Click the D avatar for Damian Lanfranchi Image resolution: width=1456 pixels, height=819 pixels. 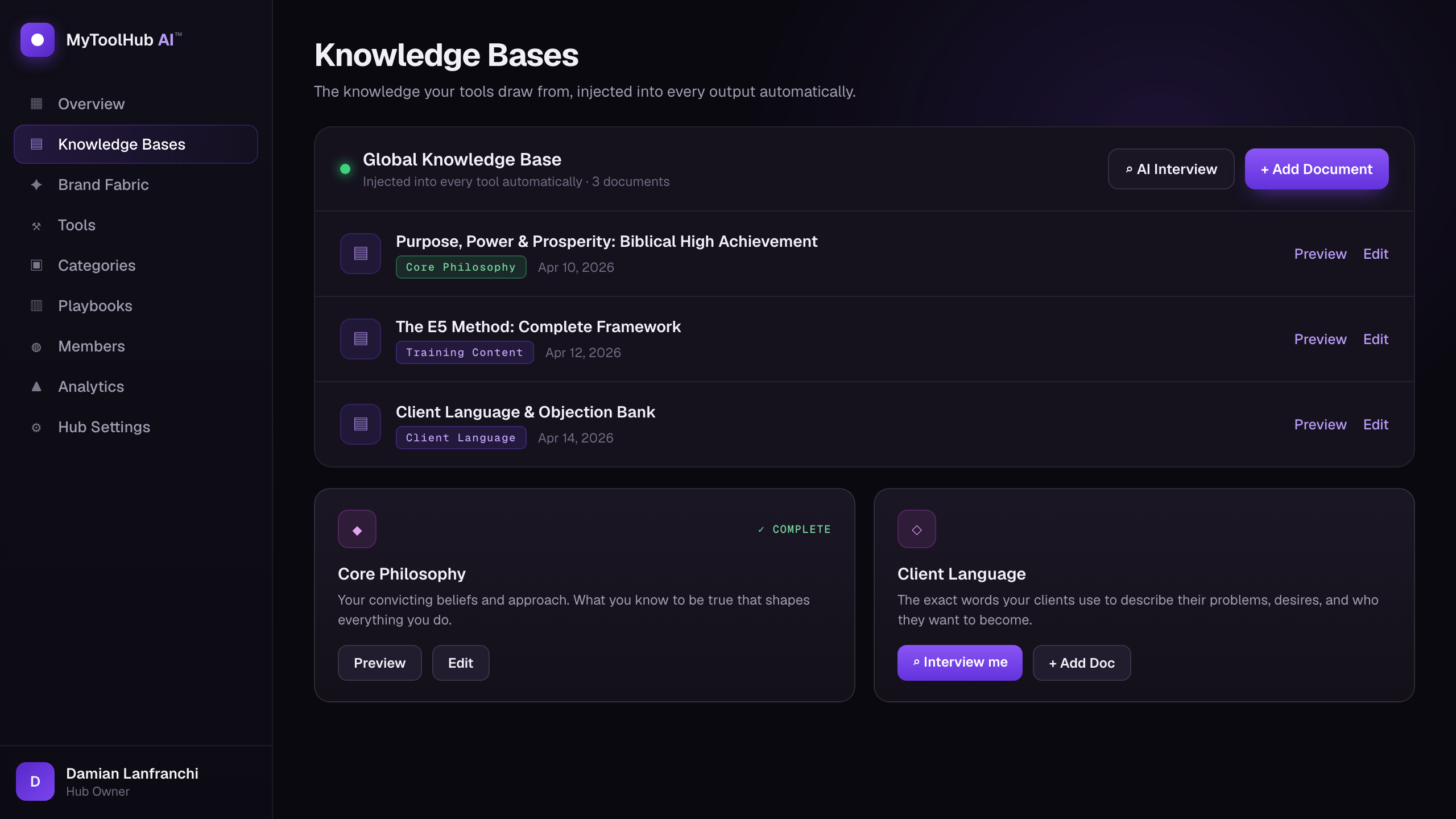pyautogui.click(x=35, y=781)
